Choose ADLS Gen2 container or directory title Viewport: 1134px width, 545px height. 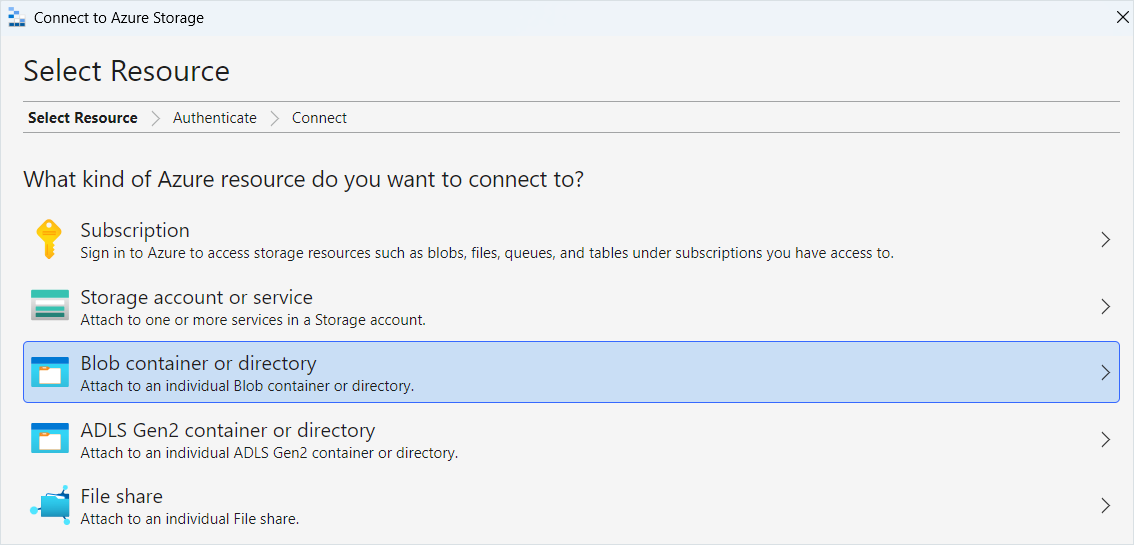(x=228, y=430)
